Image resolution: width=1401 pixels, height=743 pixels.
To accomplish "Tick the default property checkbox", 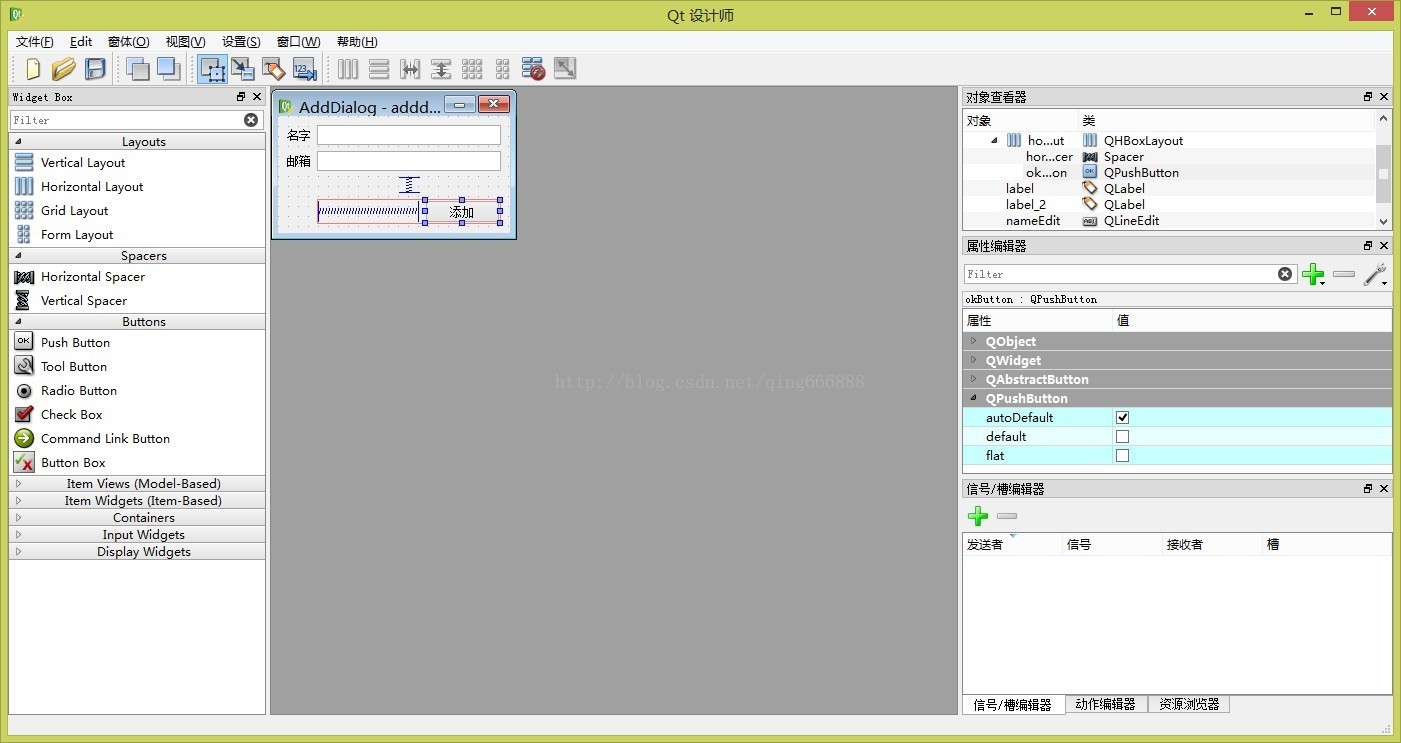I will (1122, 437).
